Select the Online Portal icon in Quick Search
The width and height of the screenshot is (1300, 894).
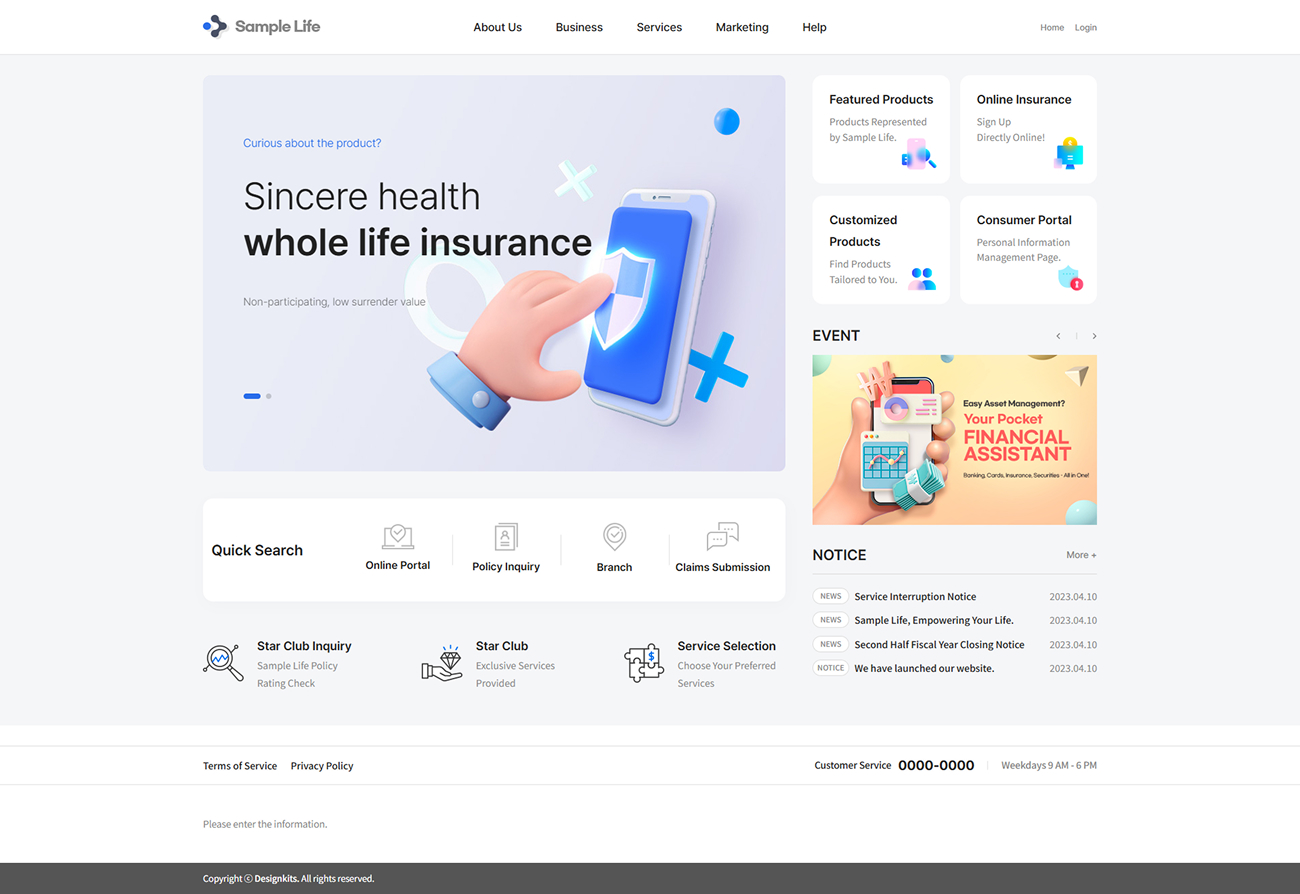pos(397,537)
